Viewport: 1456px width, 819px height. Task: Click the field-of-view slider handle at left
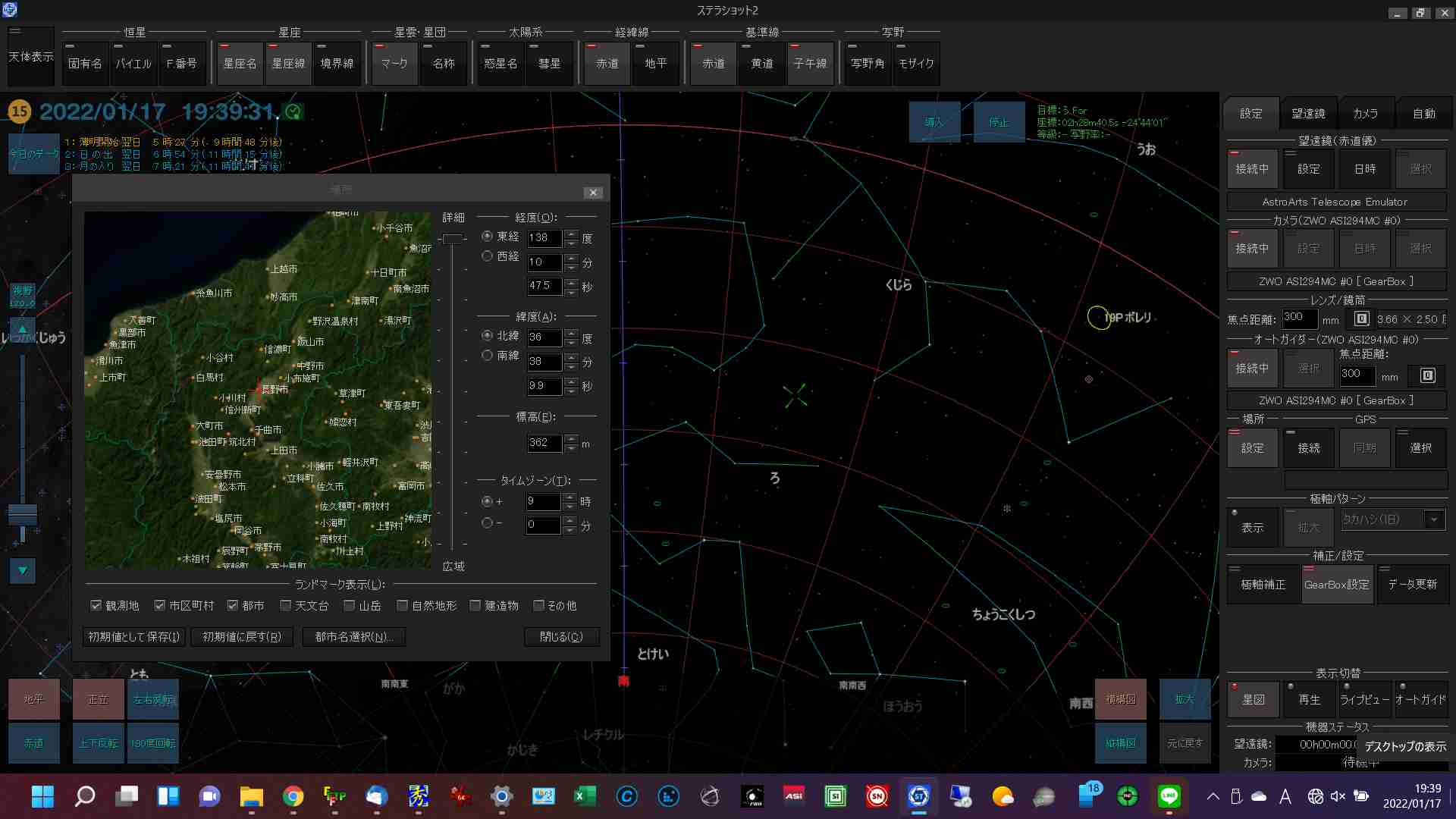(23, 514)
